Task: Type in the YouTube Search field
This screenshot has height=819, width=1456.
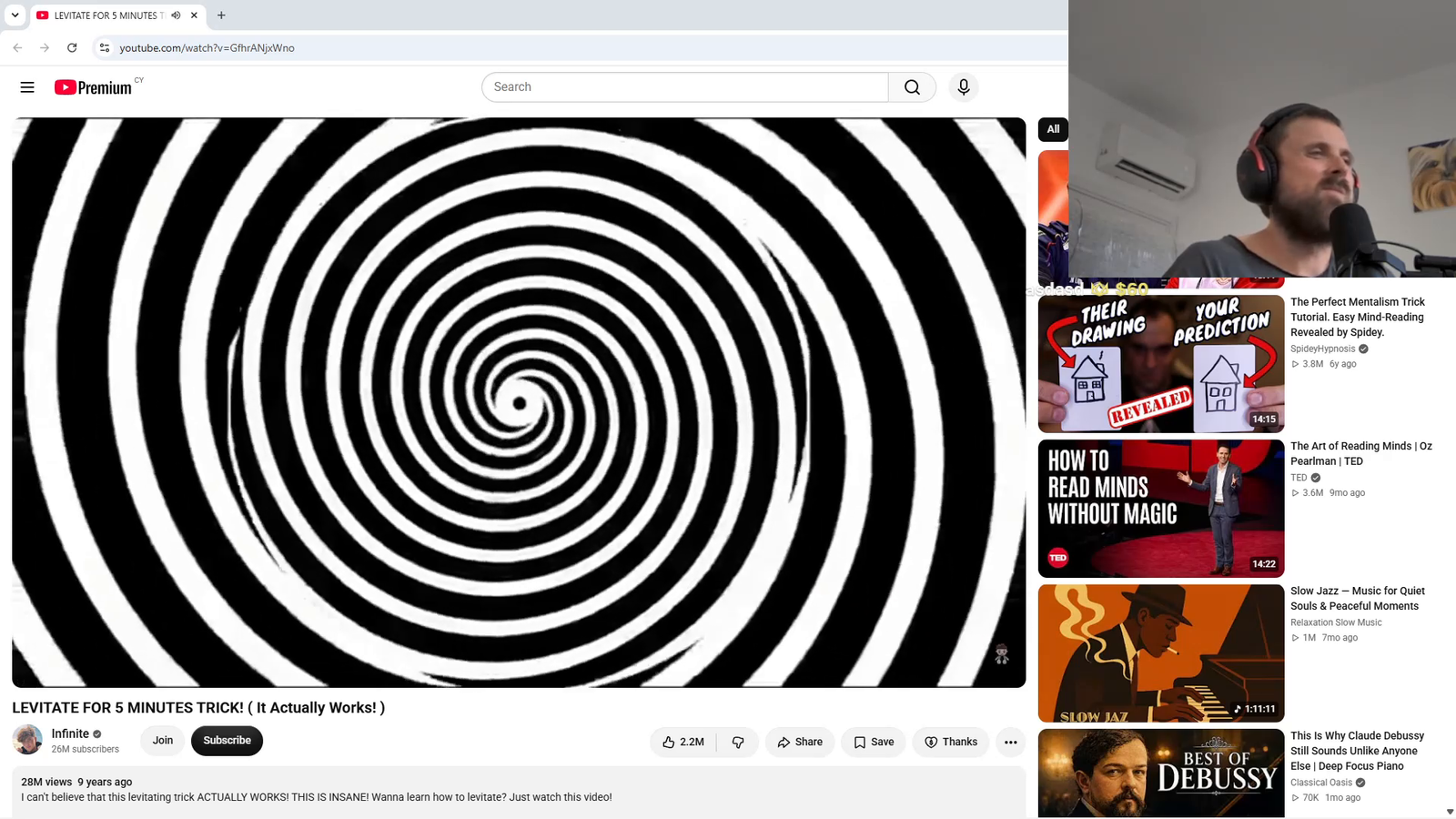Action: [685, 87]
